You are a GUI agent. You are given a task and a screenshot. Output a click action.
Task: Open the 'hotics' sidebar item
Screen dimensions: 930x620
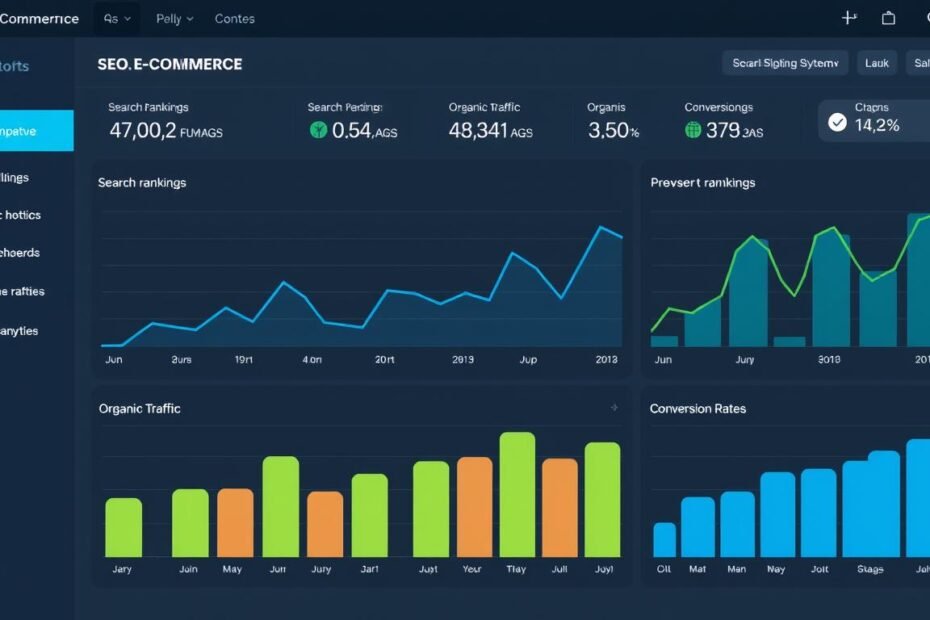pyautogui.click(x=22, y=215)
